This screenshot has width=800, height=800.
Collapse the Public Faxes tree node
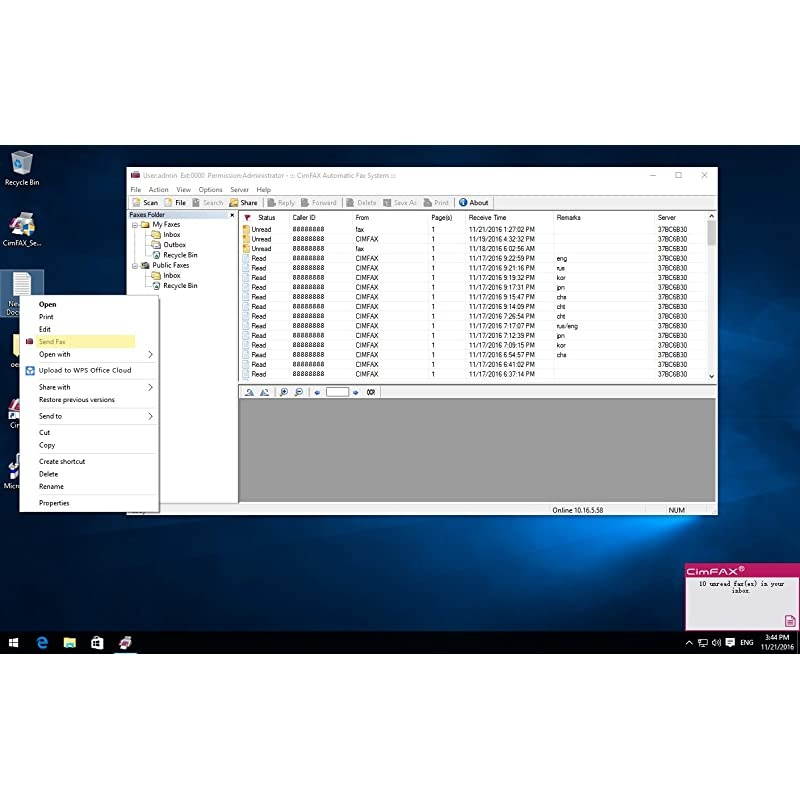coord(134,266)
